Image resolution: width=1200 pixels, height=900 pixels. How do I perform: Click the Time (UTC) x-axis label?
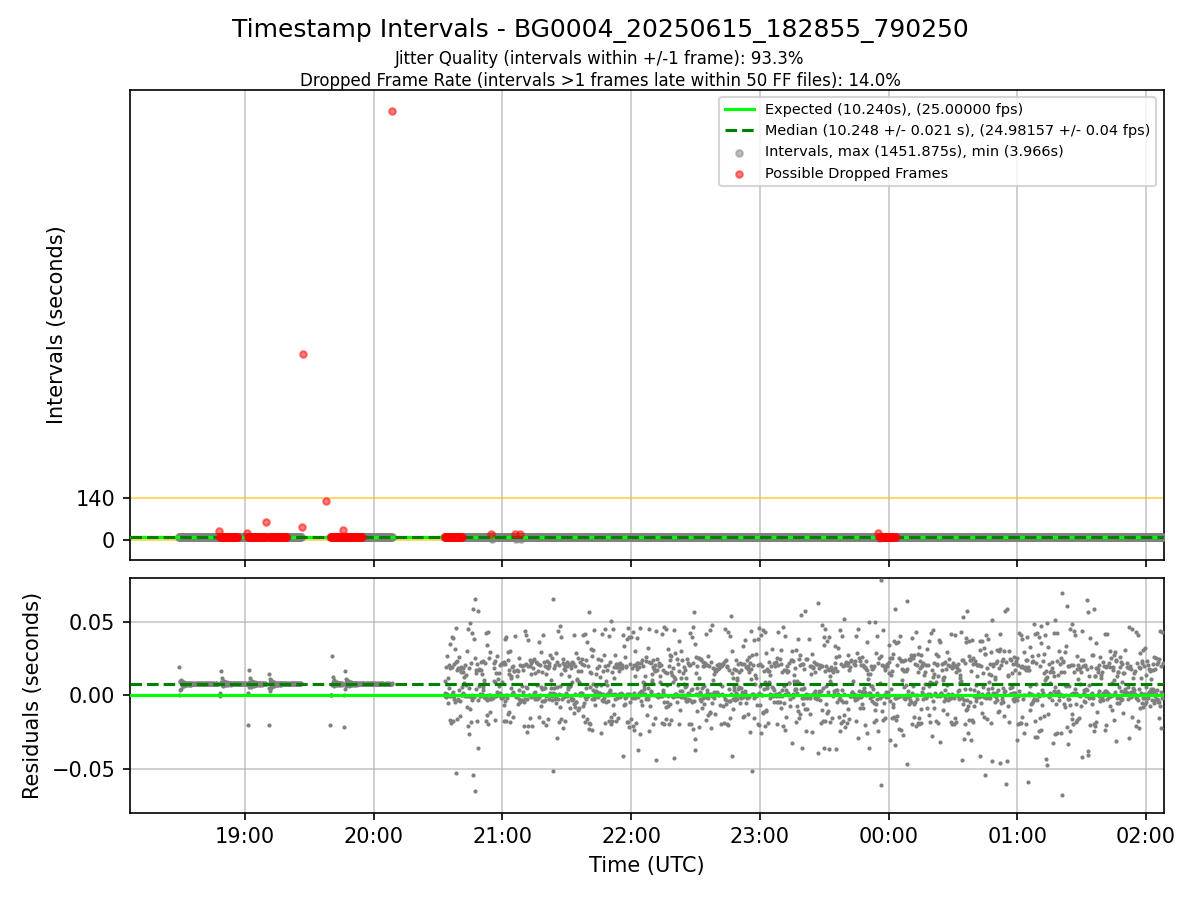646,865
